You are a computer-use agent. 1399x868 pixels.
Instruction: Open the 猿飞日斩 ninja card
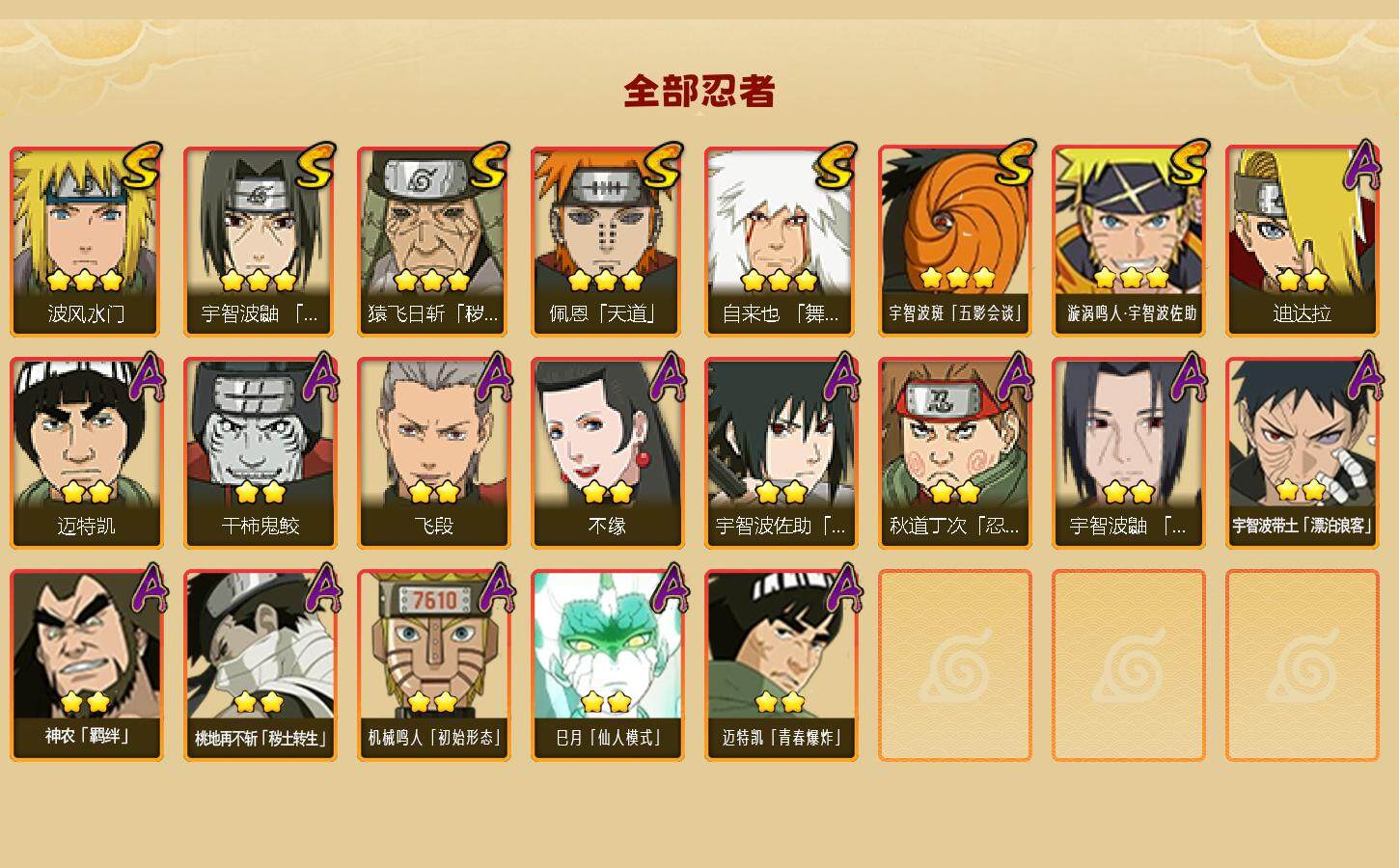(x=433, y=241)
